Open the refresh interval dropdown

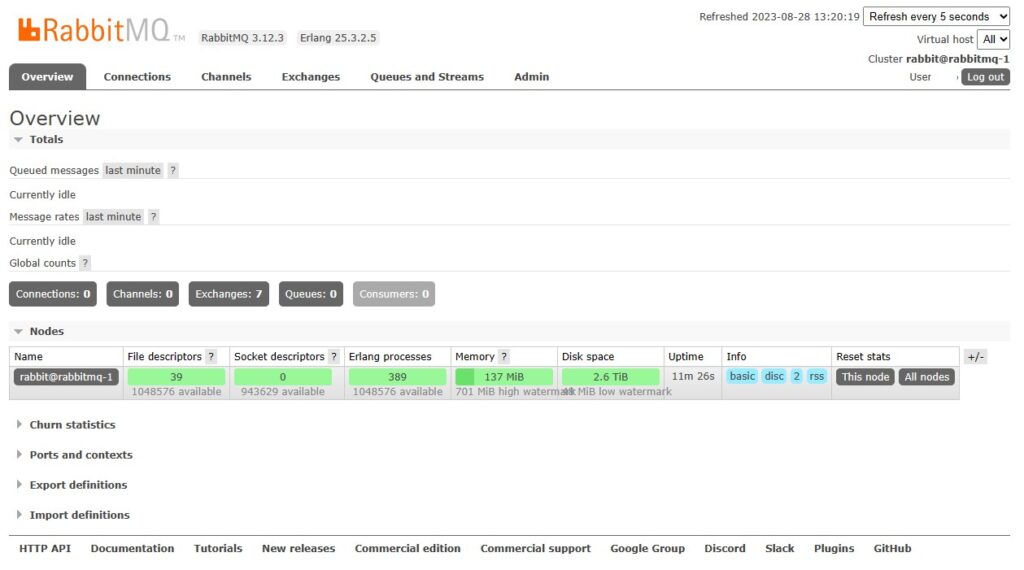coord(936,16)
